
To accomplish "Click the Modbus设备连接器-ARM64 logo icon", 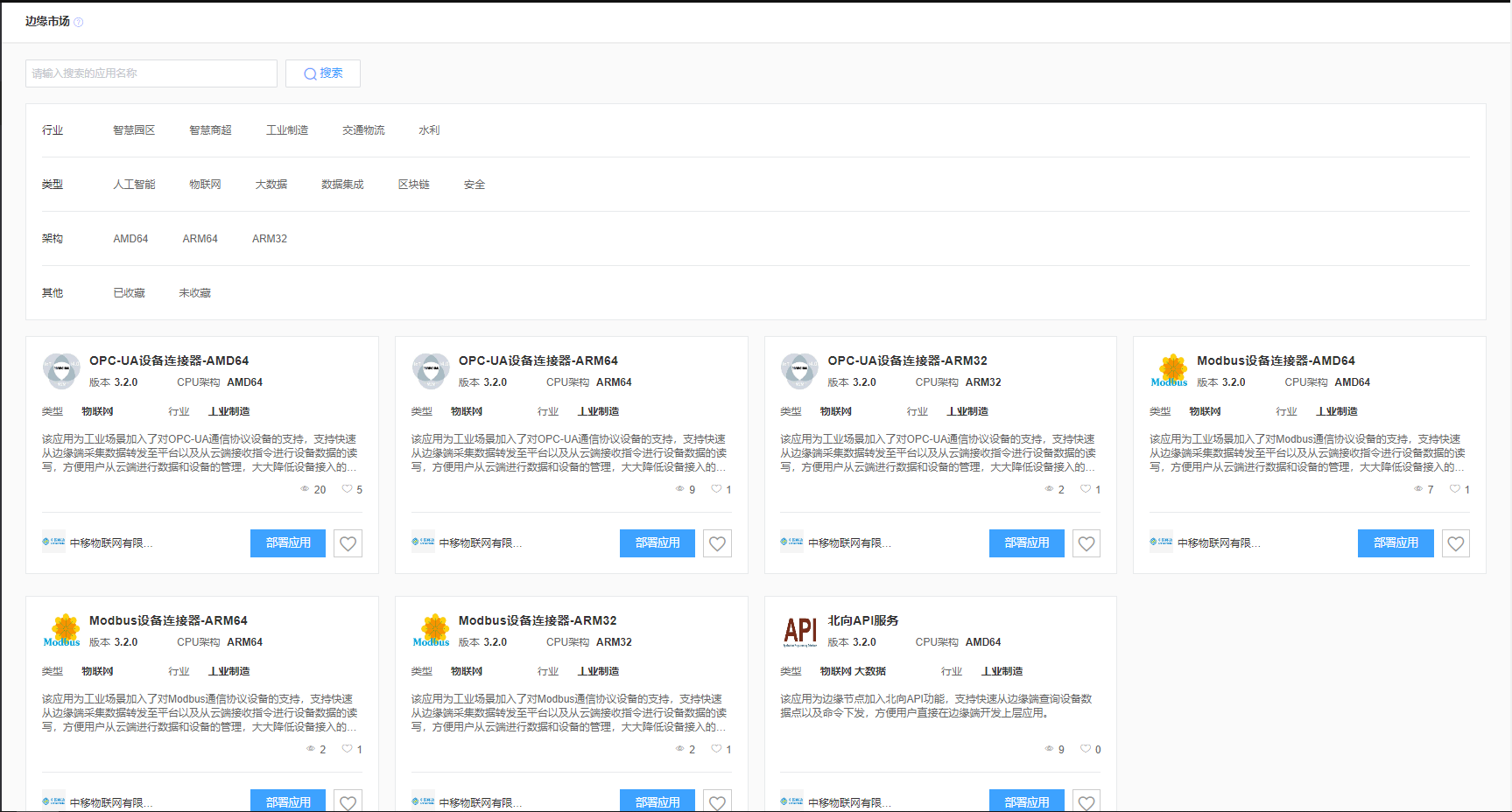I will click(x=61, y=631).
